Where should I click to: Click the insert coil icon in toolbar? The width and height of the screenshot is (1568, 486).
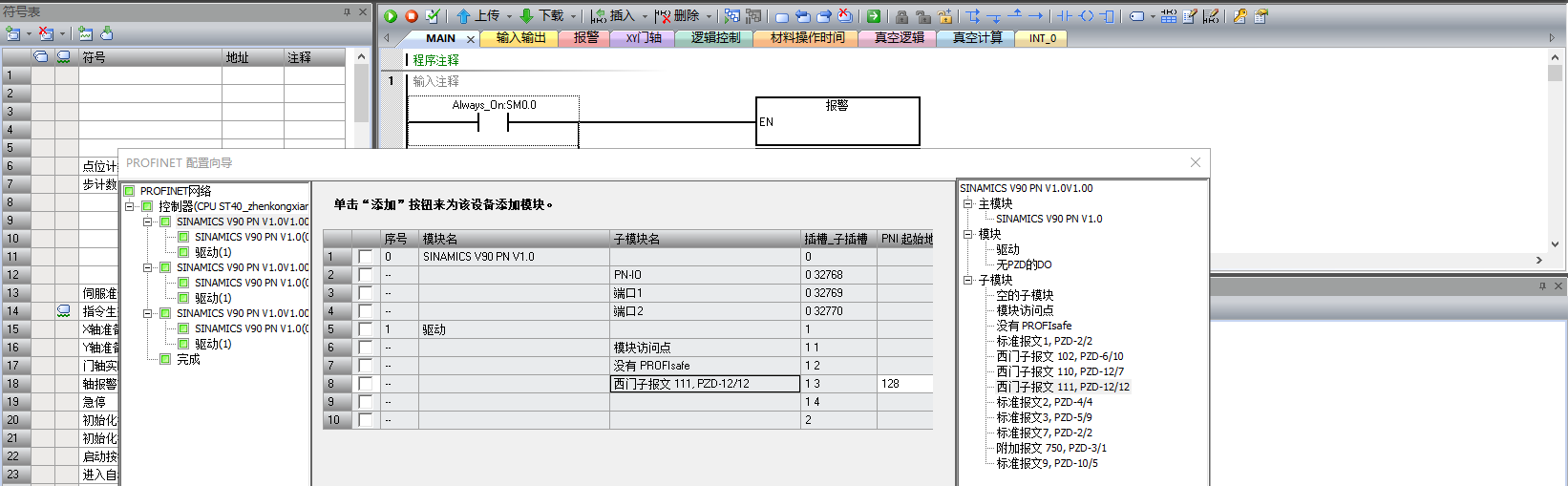(x=1086, y=16)
